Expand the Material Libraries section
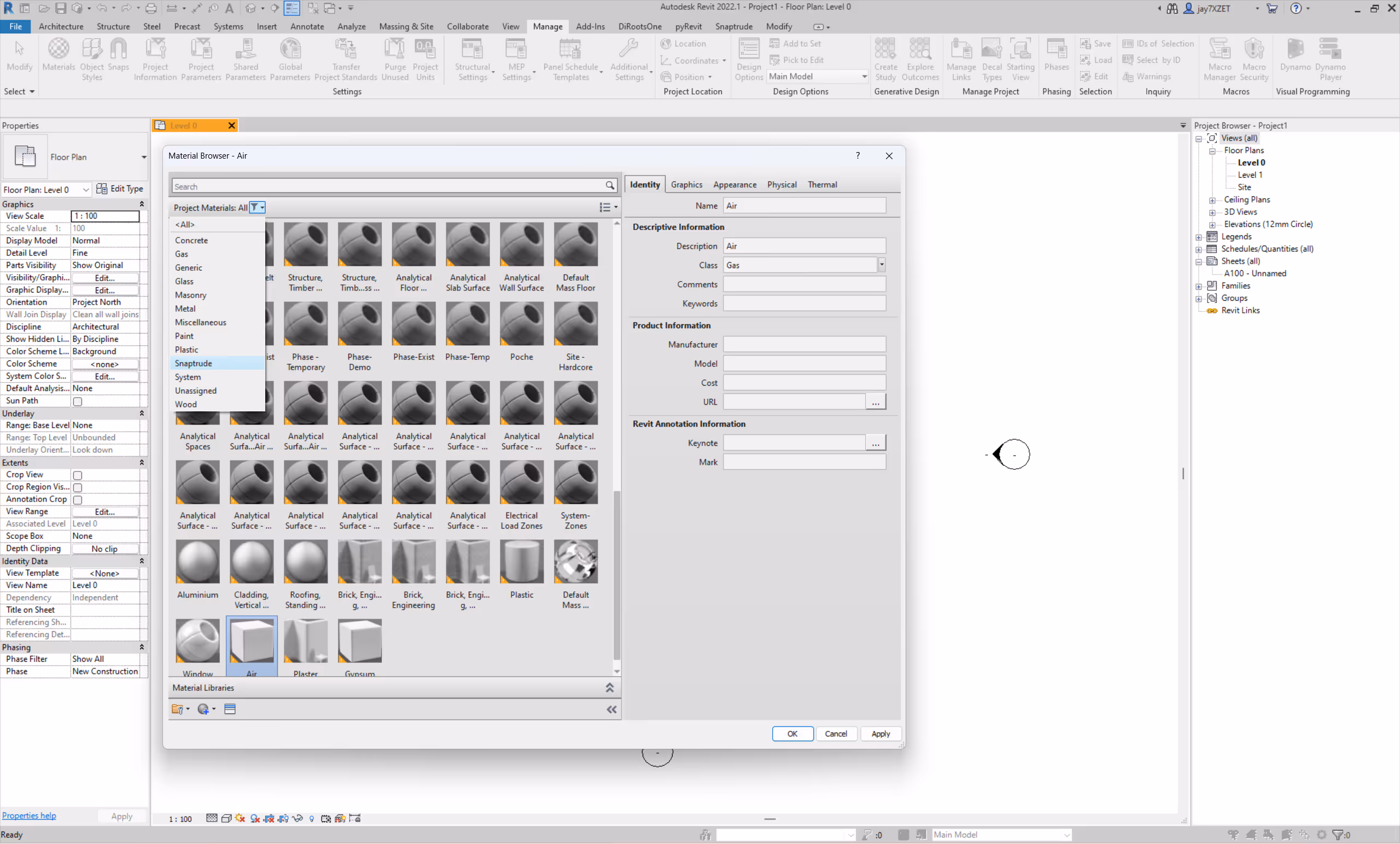The width and height of the screenshot is (1400, 844). [610, 688]
